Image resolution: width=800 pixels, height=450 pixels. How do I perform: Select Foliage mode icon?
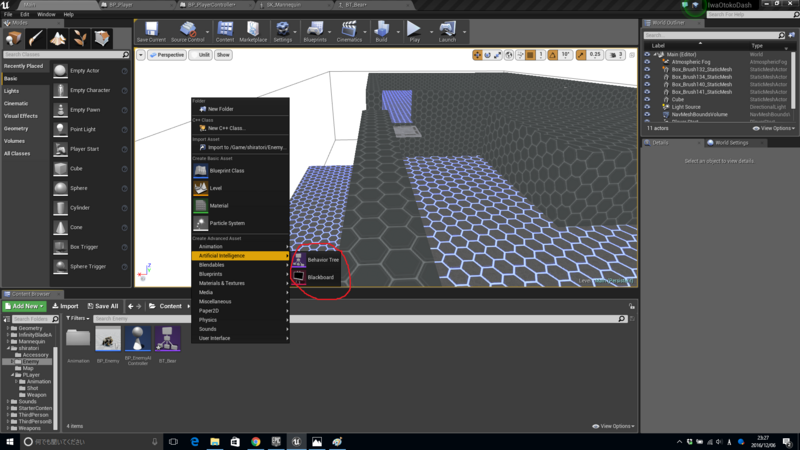pyautogui.click(x=80, y=38)
